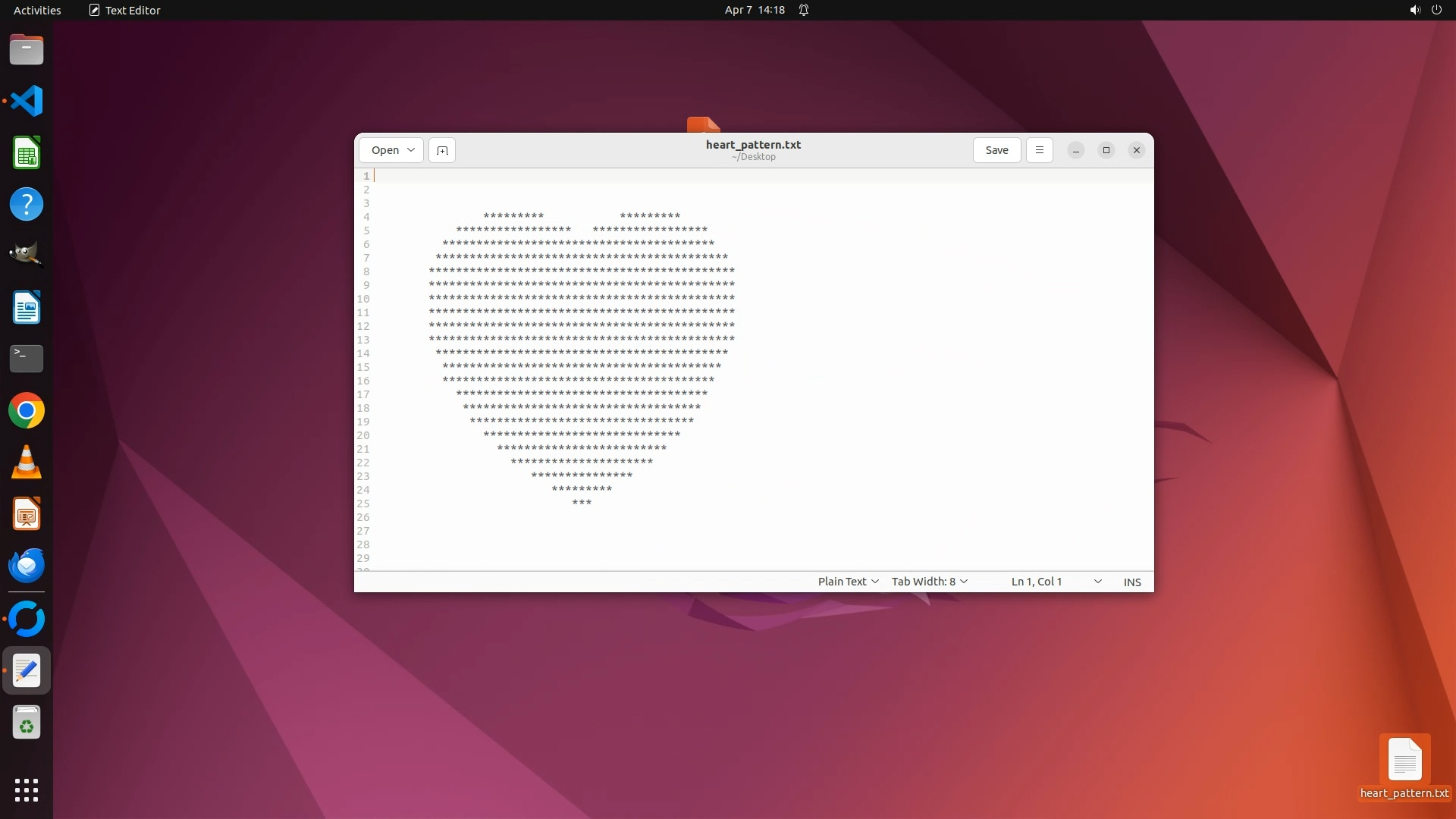This screenshot has width=1456, height=819.
Task: Launch VLC media player from the dock
Action: point(27,463)
